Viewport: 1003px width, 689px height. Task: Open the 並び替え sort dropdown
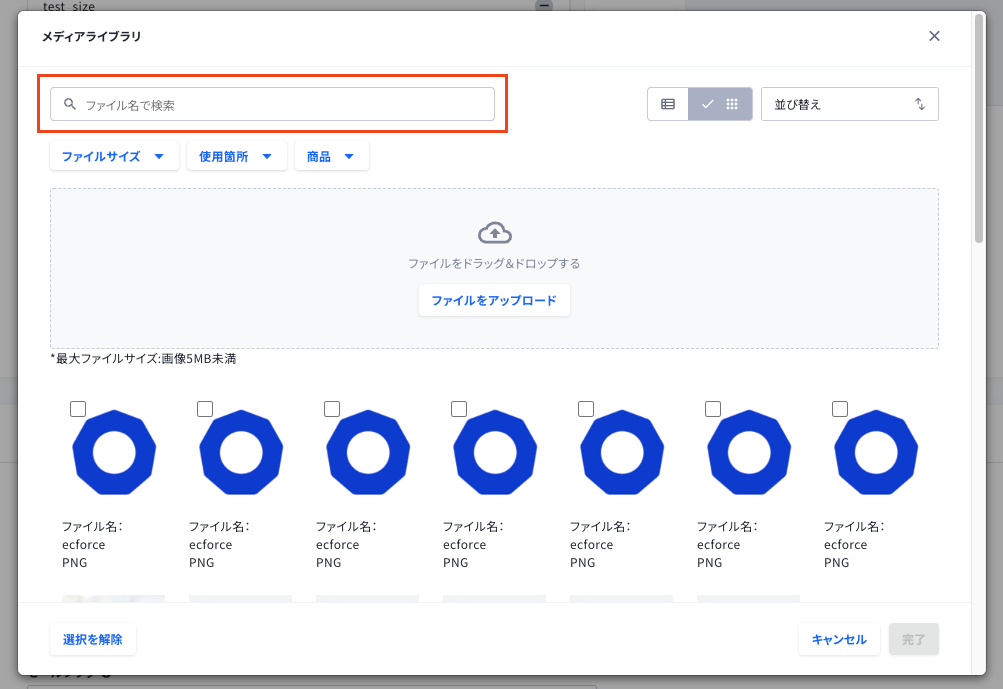pyautogui.click(x=849, y=104)
